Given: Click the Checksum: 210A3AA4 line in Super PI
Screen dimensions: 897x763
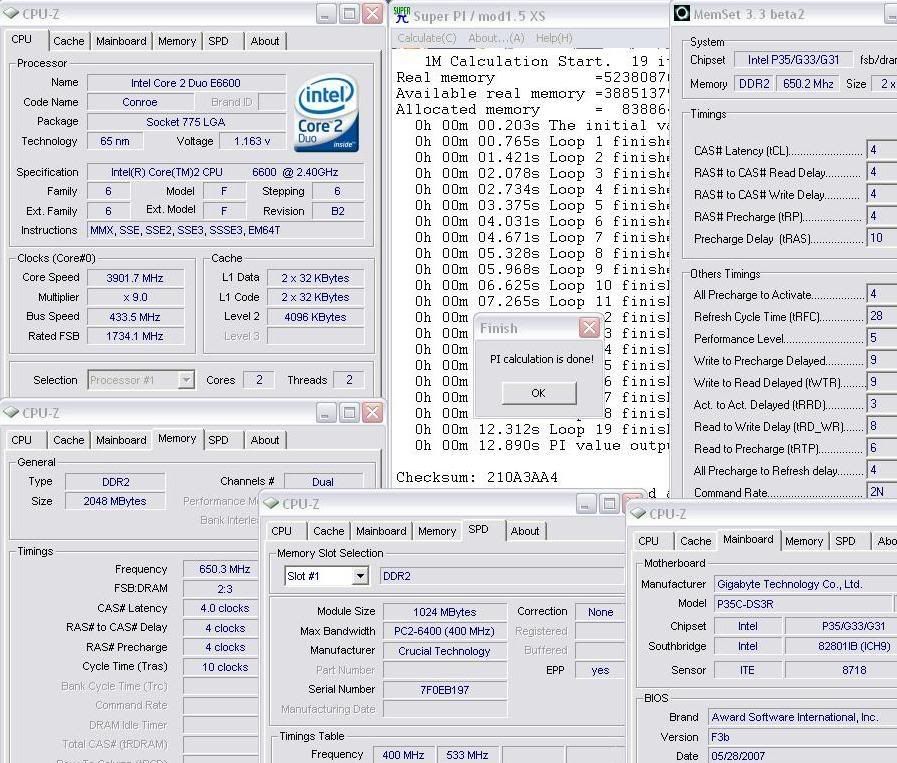Looking at the screenshot, I should point(477,477).
